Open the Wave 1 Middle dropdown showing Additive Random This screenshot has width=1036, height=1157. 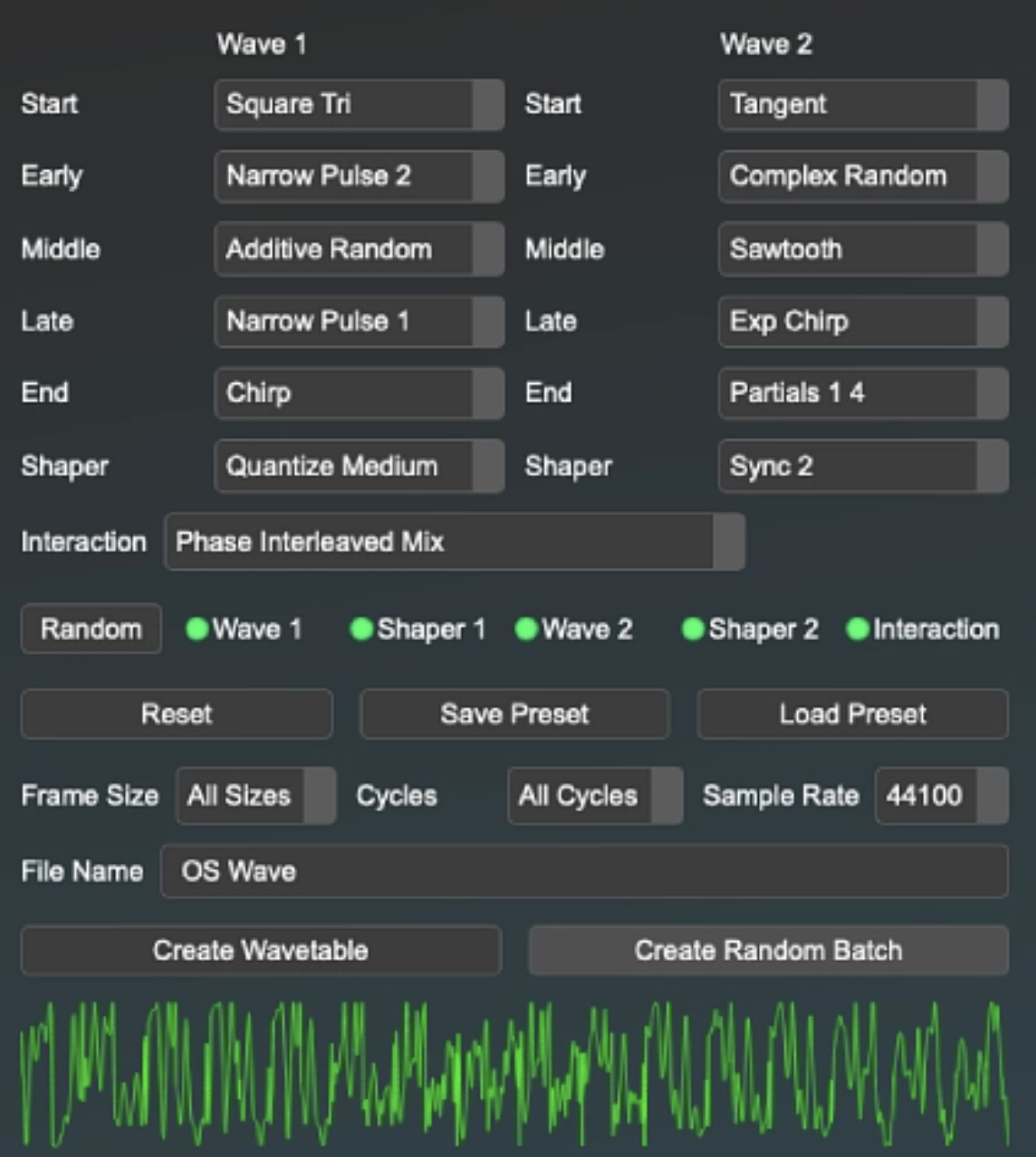357,250
